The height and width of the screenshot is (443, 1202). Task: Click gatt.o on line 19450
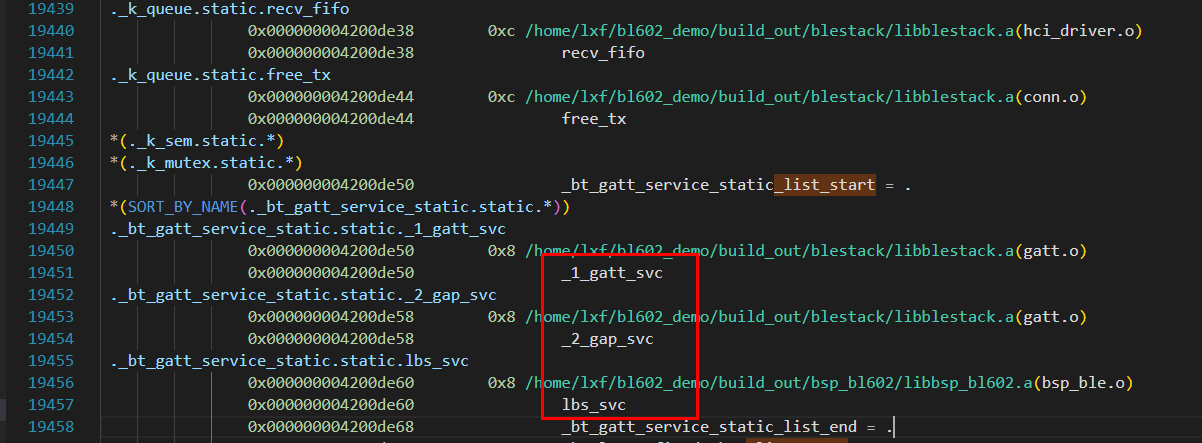1049,251
